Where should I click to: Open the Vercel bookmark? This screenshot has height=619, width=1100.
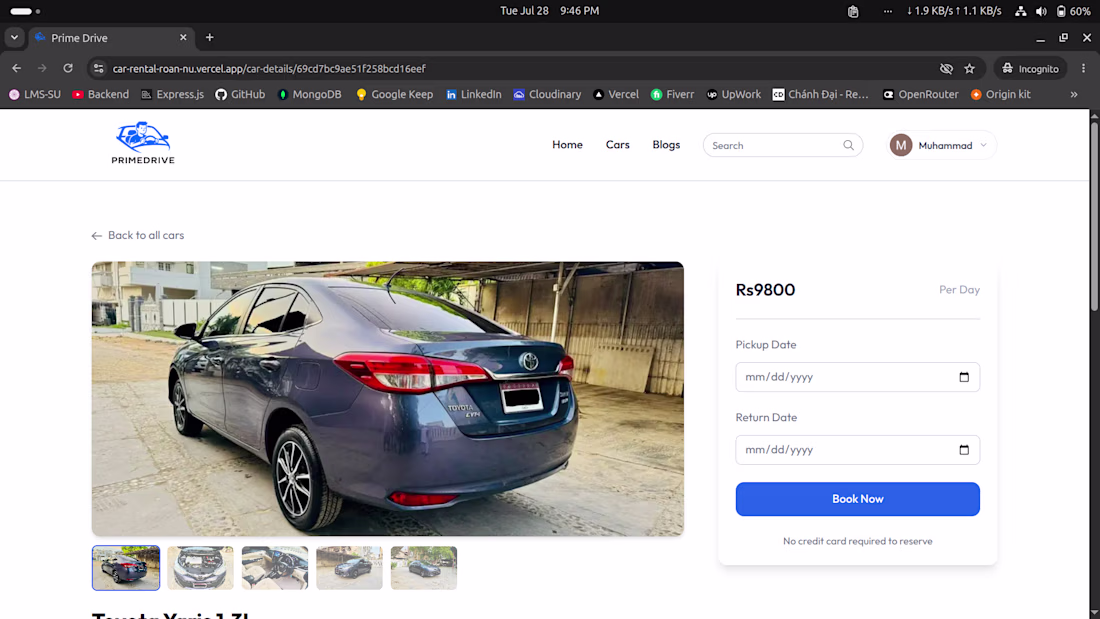tap(616, 94)
